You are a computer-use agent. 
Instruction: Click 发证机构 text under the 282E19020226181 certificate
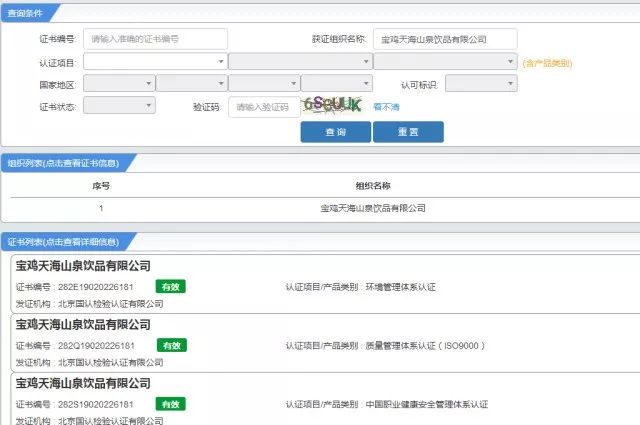coord(89,304)
